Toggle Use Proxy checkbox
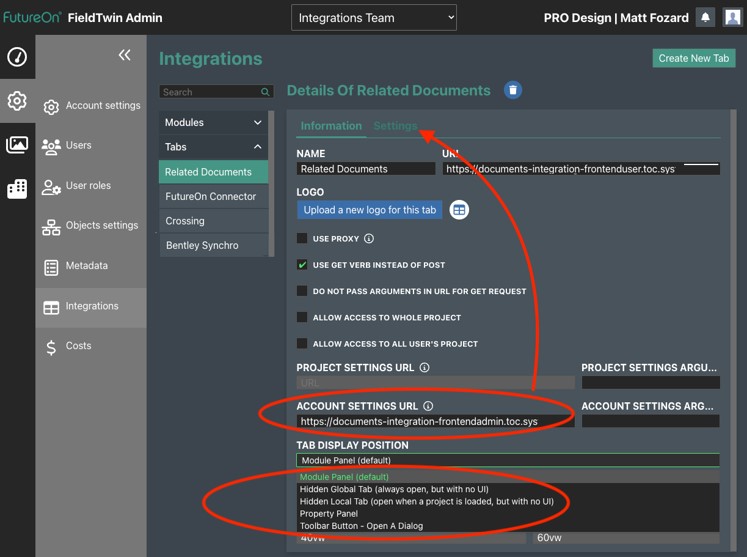Image resolution: width=747 pixels, height=557 pixels. click(x=302, y=238)
